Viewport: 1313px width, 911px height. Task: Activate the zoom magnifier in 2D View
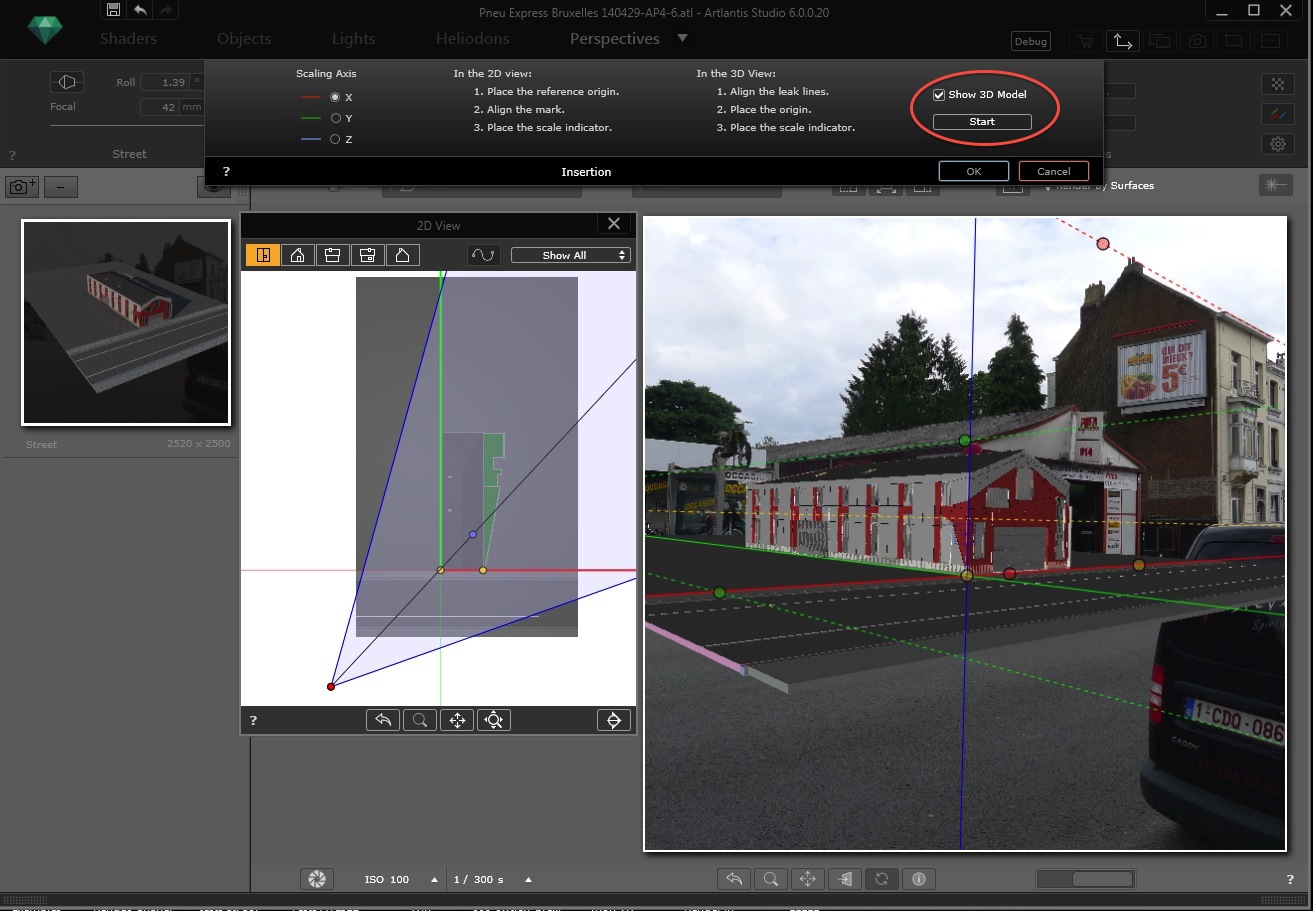click(420, 720)
